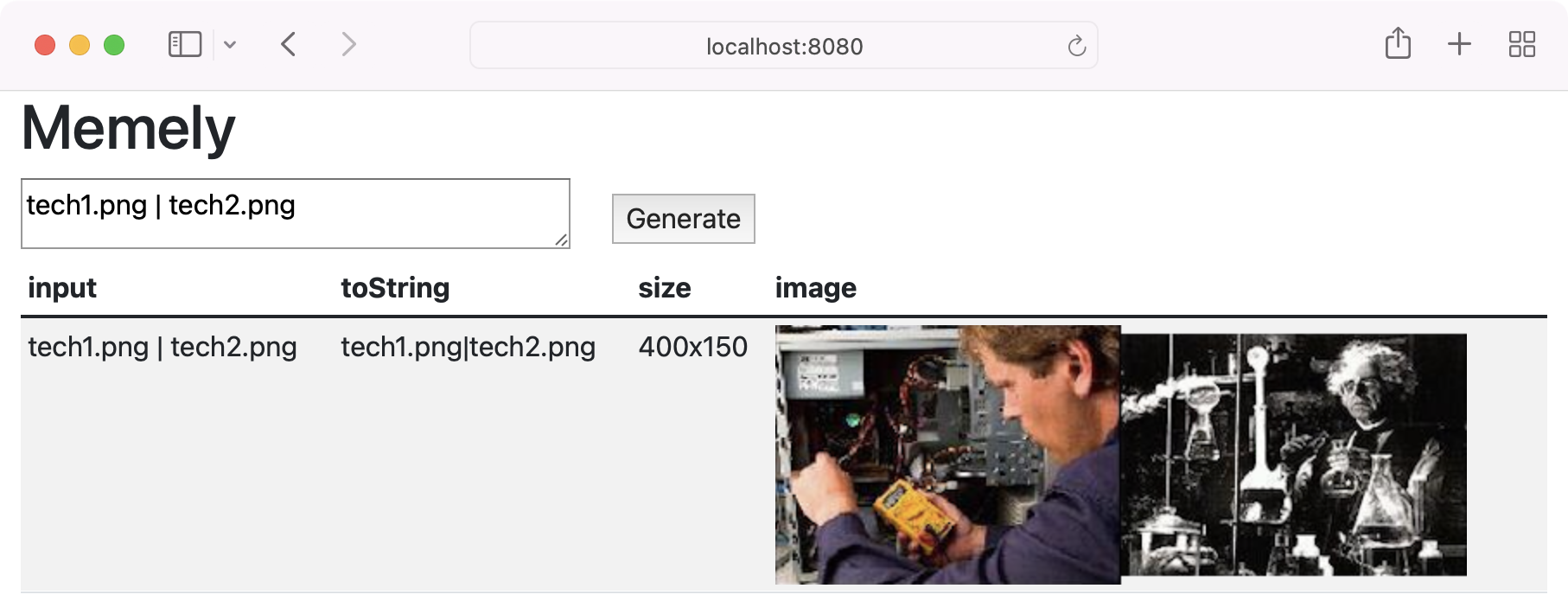
Task: Show the tab overview grid
Action: [1521, 44]
